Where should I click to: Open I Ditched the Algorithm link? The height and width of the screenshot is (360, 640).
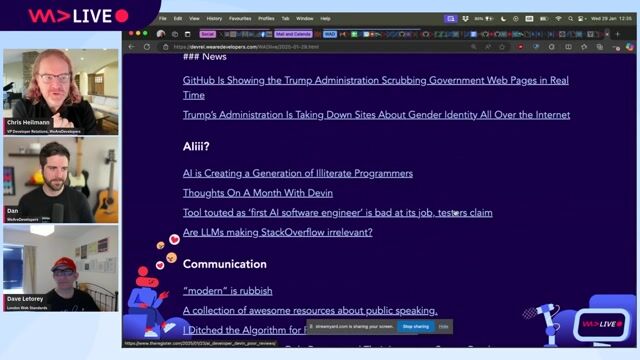(245, 330)
